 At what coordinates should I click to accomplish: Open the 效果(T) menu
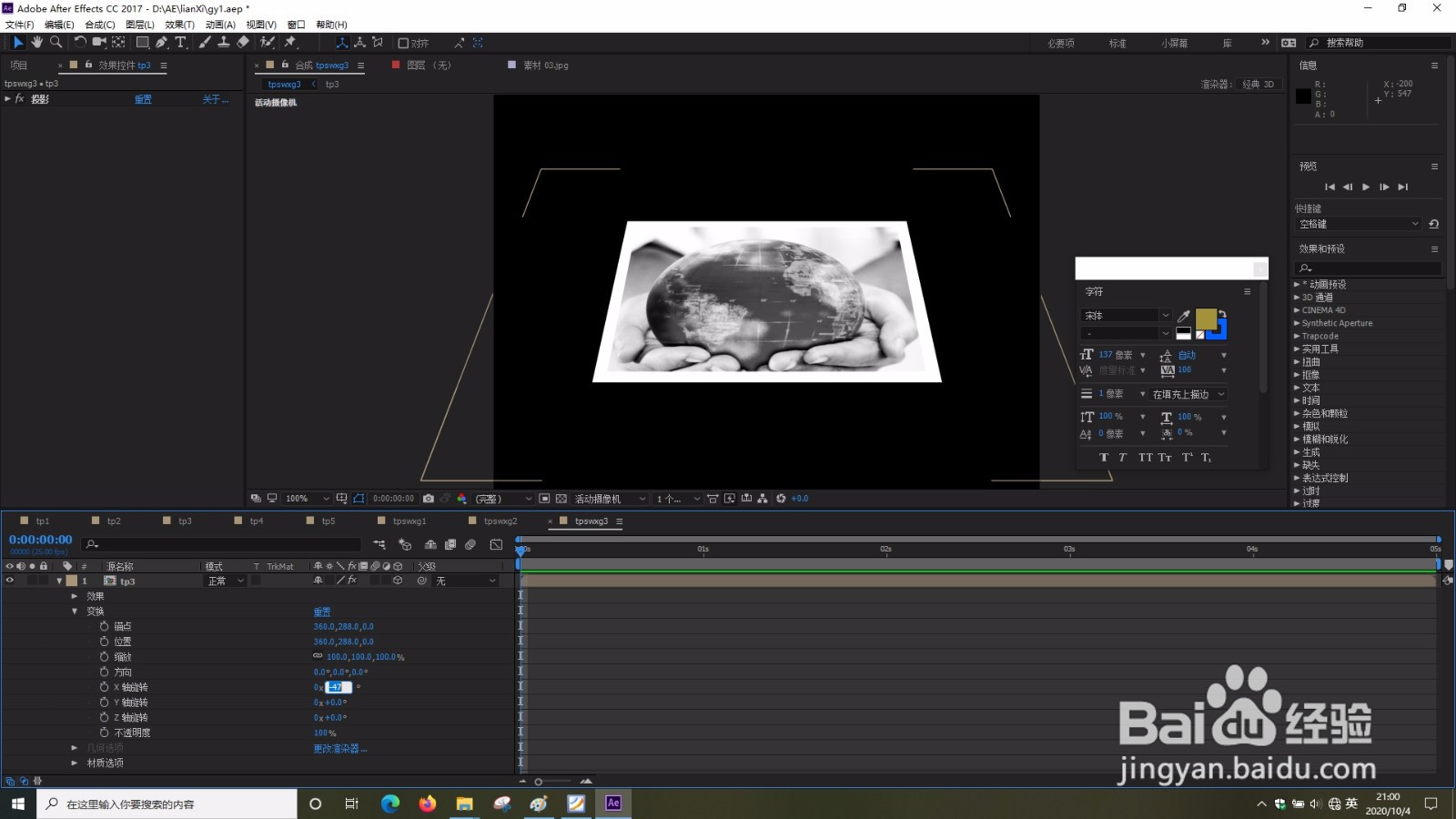point(180,25)
